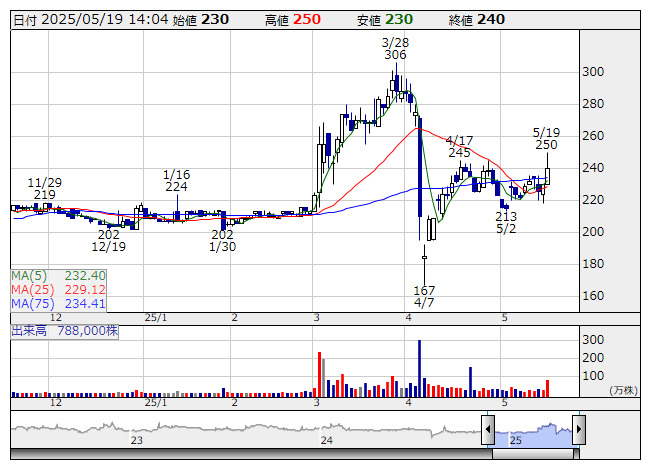This screenshot has width=653, height=470.
Task: Click the 202 1/30 low label
Action: (x=222, y=241)
